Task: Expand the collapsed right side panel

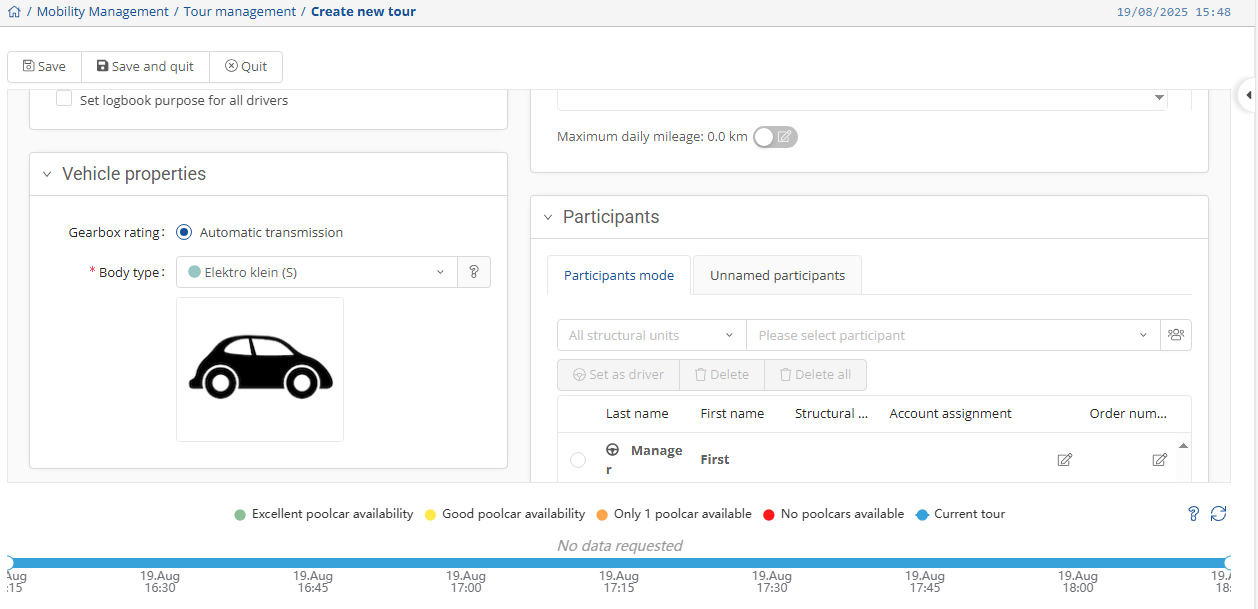Action: (1248, 95)
